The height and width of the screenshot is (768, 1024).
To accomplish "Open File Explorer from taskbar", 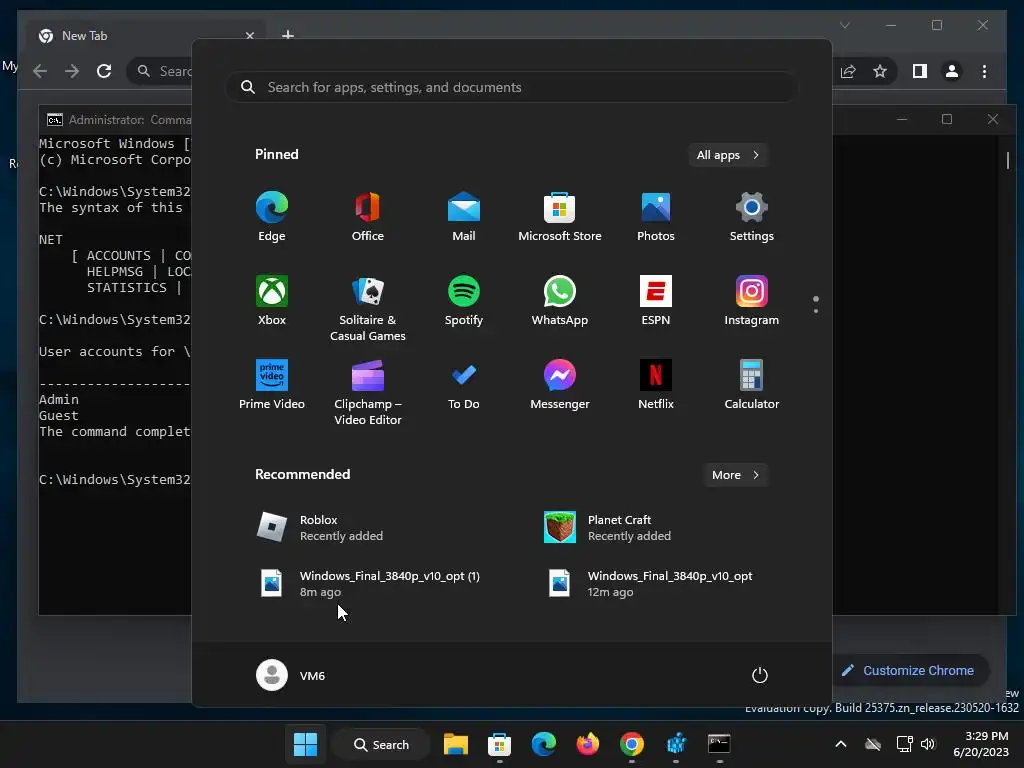I will click(456, 744).
